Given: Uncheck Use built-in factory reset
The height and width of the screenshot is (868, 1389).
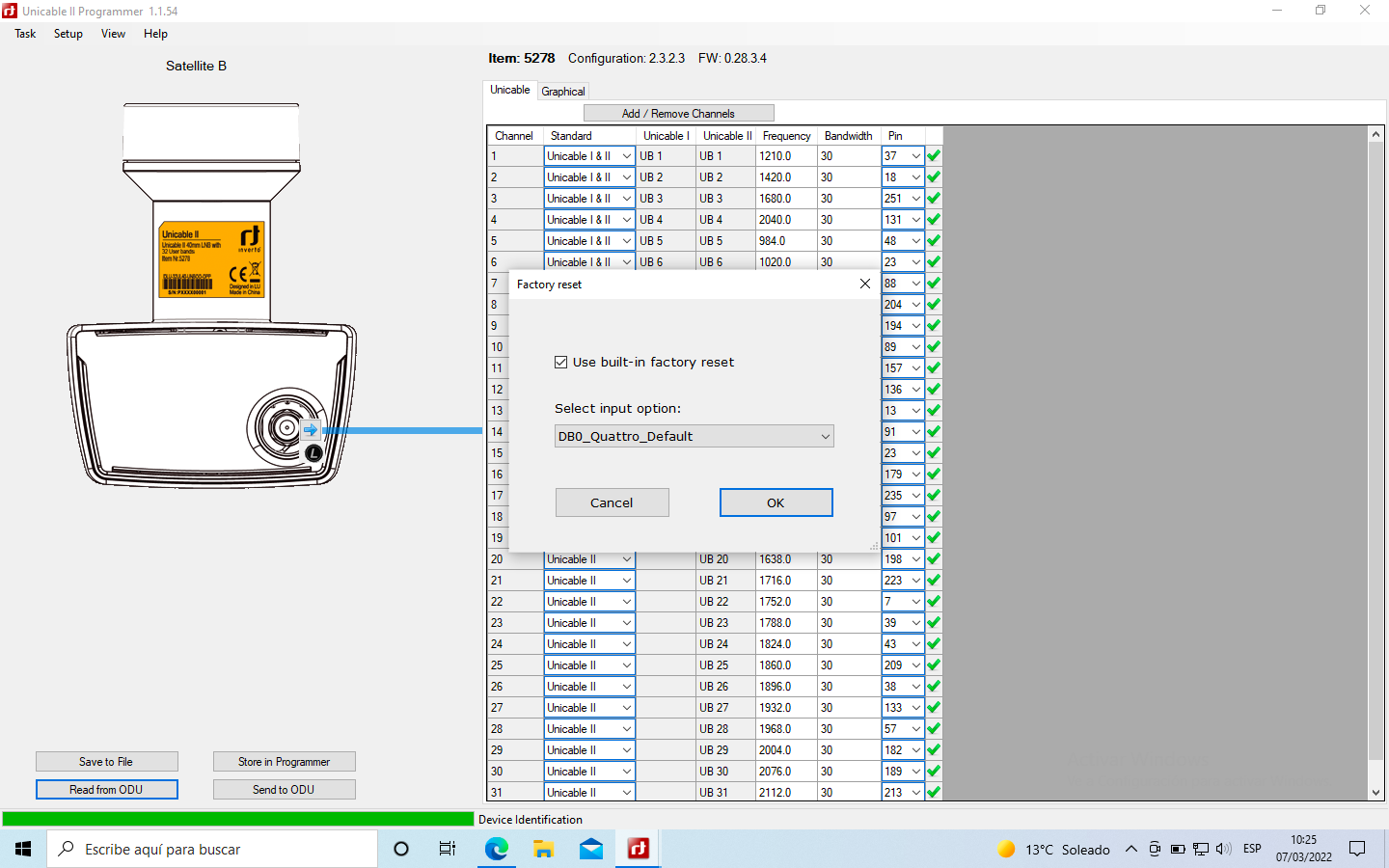Looking at the screenshot, I should (x=561, y=363).
